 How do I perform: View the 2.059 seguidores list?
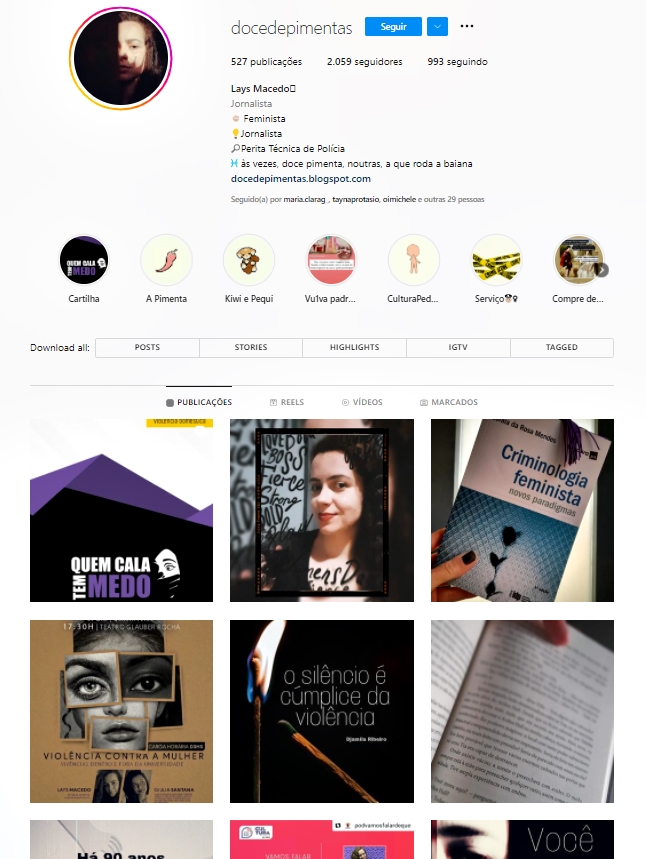click(364, 62)
